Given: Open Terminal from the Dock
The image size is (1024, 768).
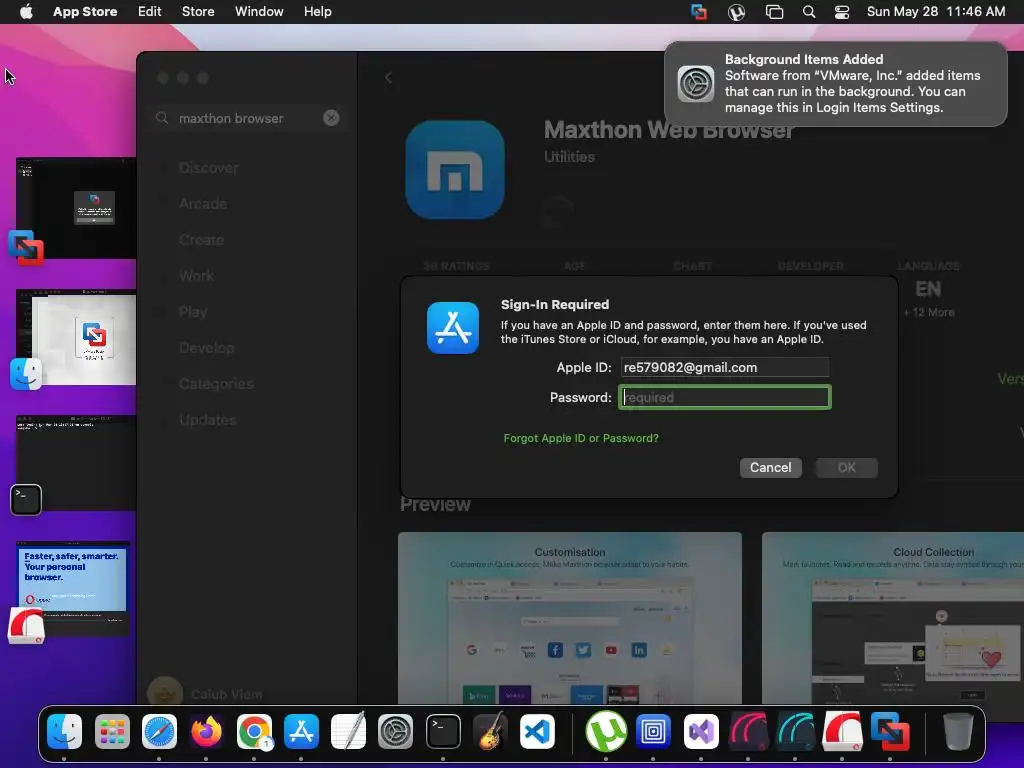Looking at the screenshot, I should point(443,731).
